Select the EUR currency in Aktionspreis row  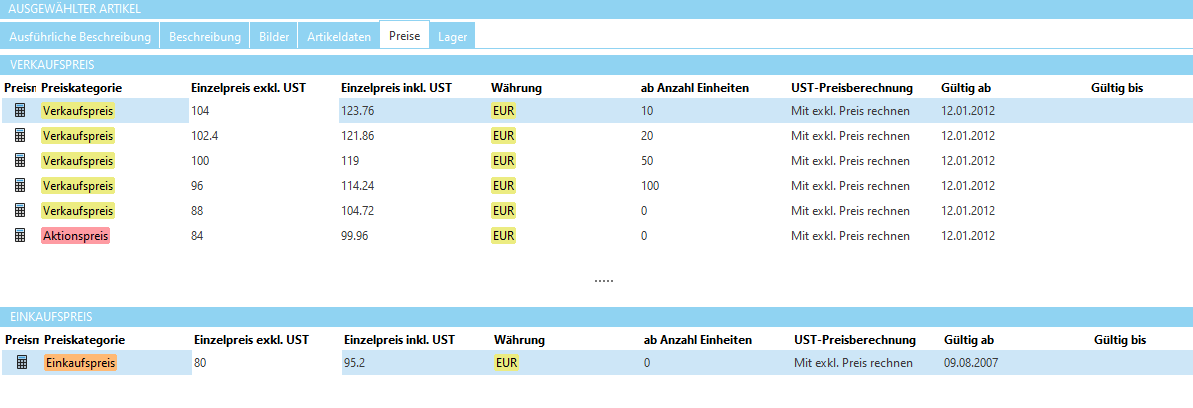(x=503, y=236)
